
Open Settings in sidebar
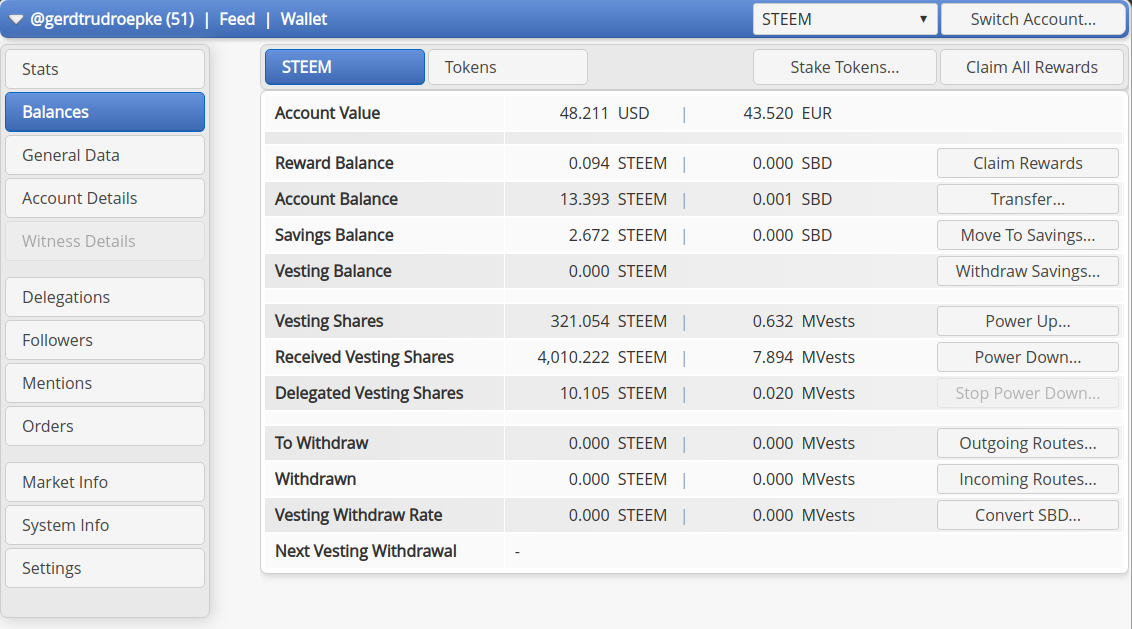[x=105, y=568]
